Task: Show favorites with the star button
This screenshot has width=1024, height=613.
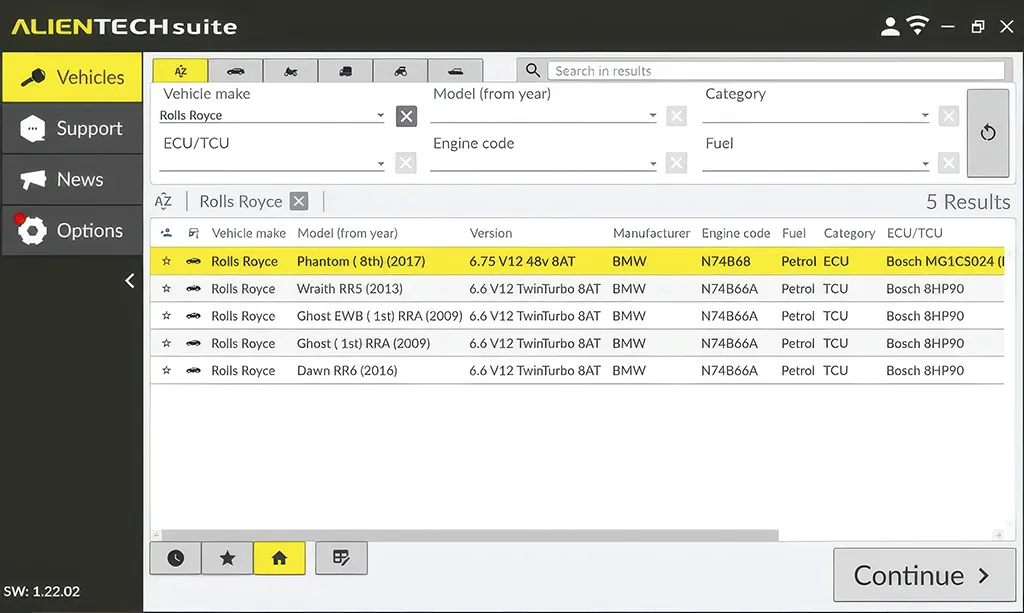Action: click(228, 558)
